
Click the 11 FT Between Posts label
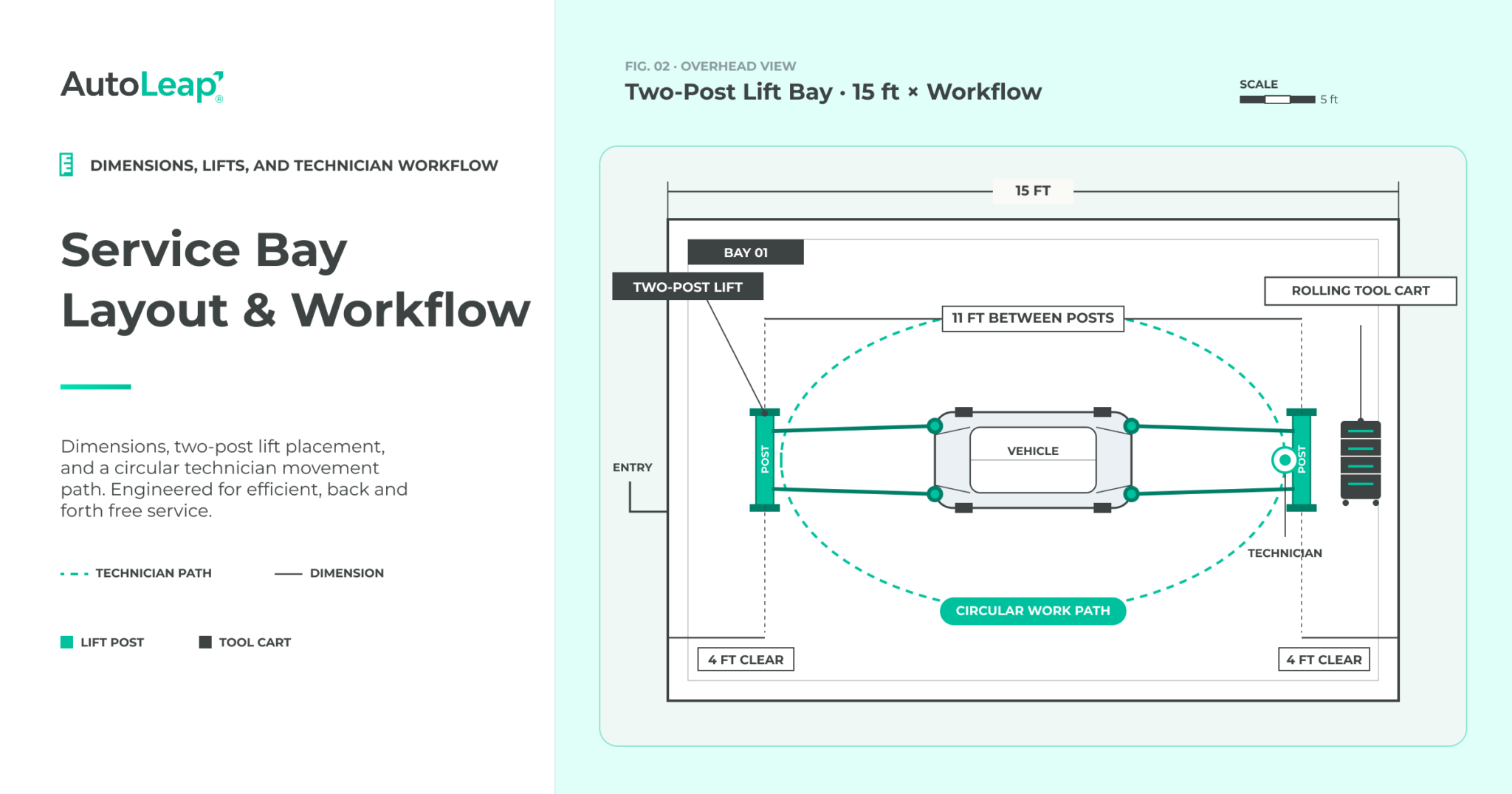[1033, 318]
